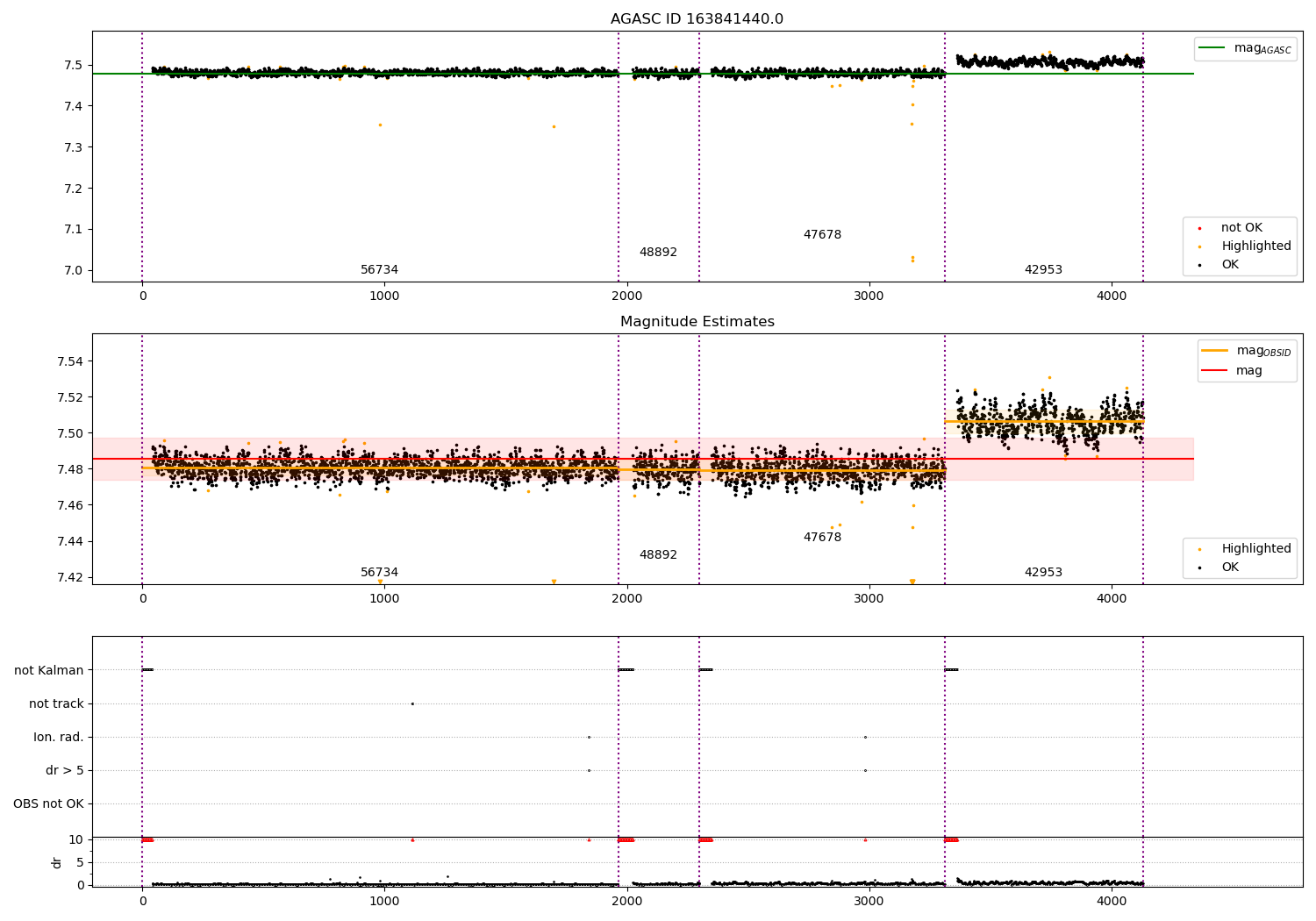This screenshot has width=1316, height=921.
Task: Click the 7.46 y-axis tick label
Action: [x=70, y=506]
